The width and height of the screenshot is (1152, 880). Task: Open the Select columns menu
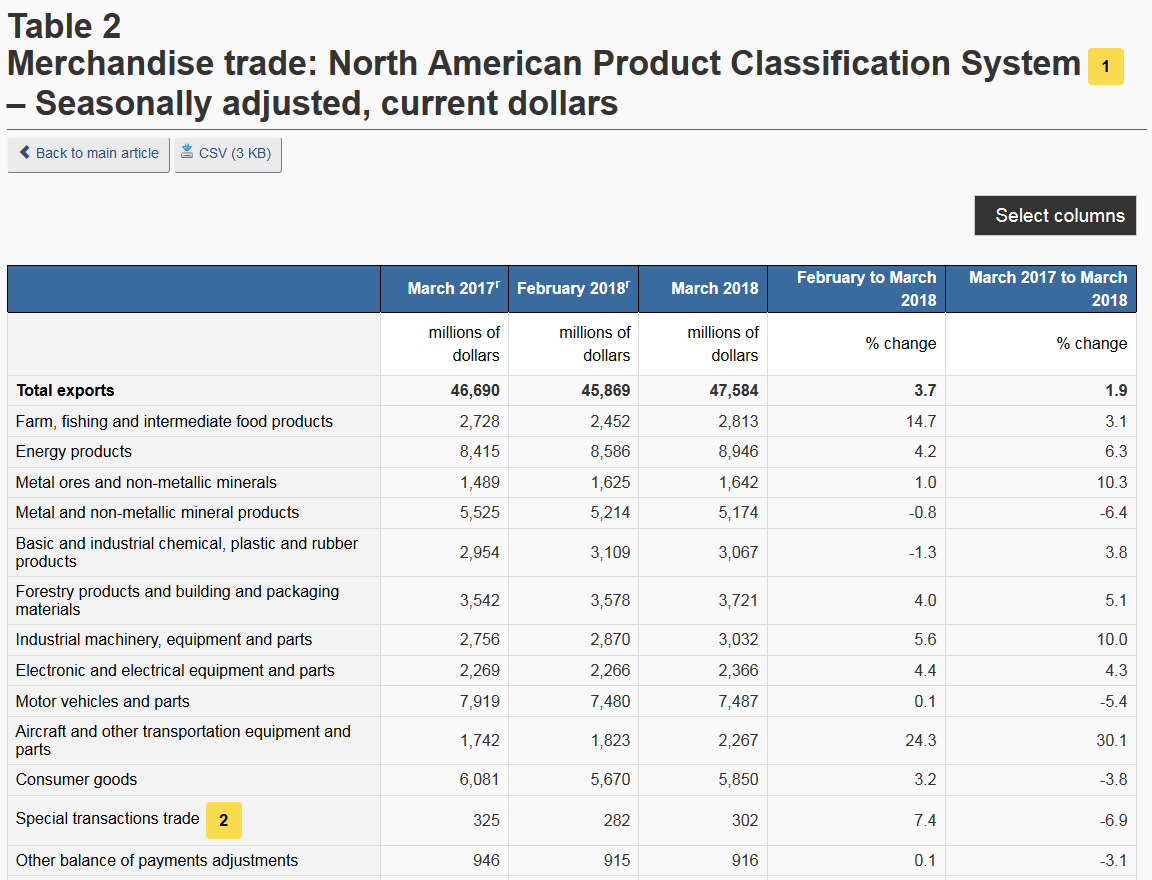tap(1055, 216)
